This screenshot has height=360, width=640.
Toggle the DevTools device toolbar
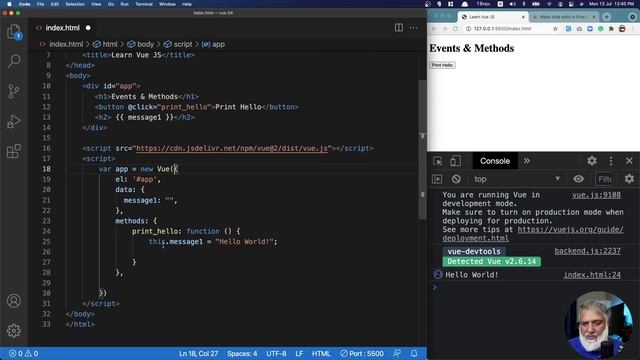456,161
